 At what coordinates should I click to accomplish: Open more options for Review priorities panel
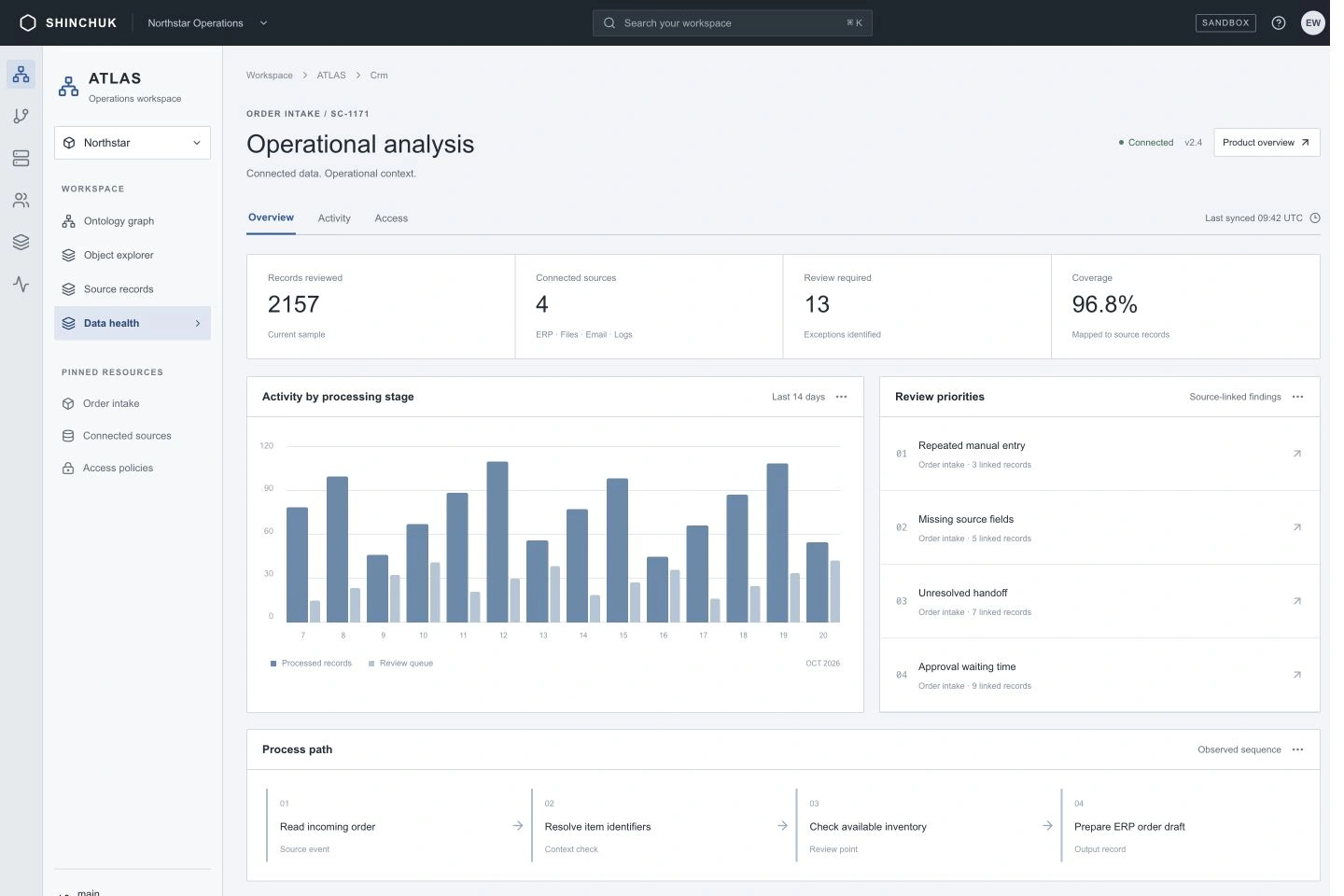coord(1297,397)
